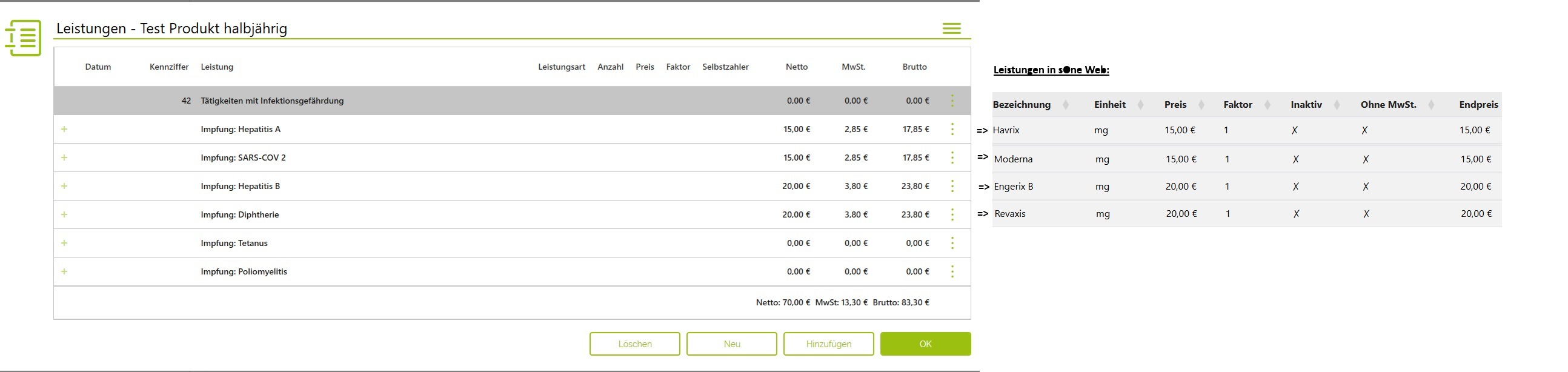Click the Löschen button
The width and height of the screenshot is (1568, 372).
(x=635, y=344)
